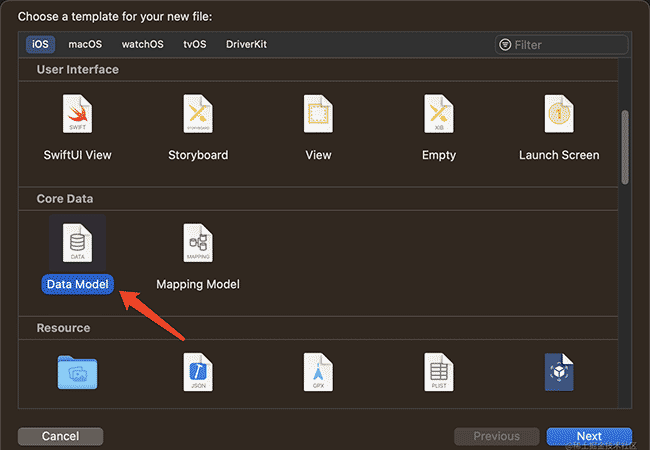Click the Cancel button
Screen dimensions: 650x450
[61, 436]
